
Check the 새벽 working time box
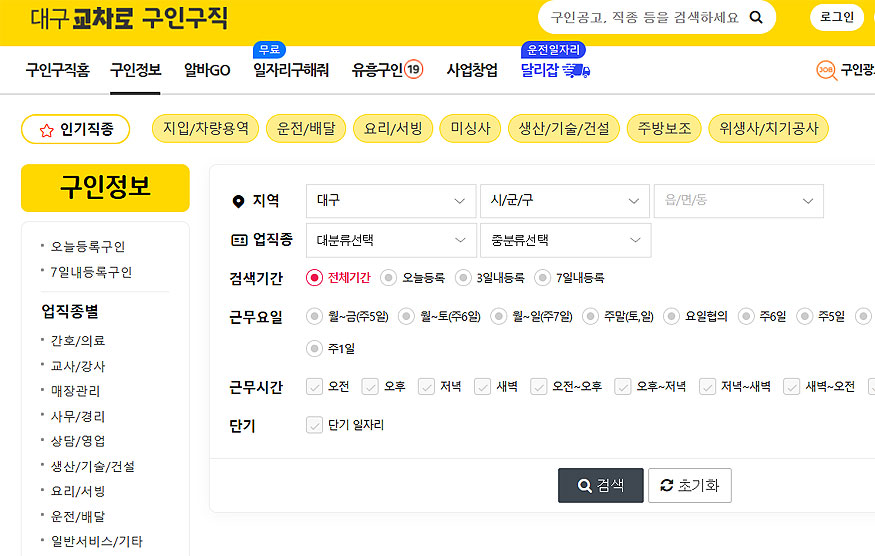(x=482, y=386)
